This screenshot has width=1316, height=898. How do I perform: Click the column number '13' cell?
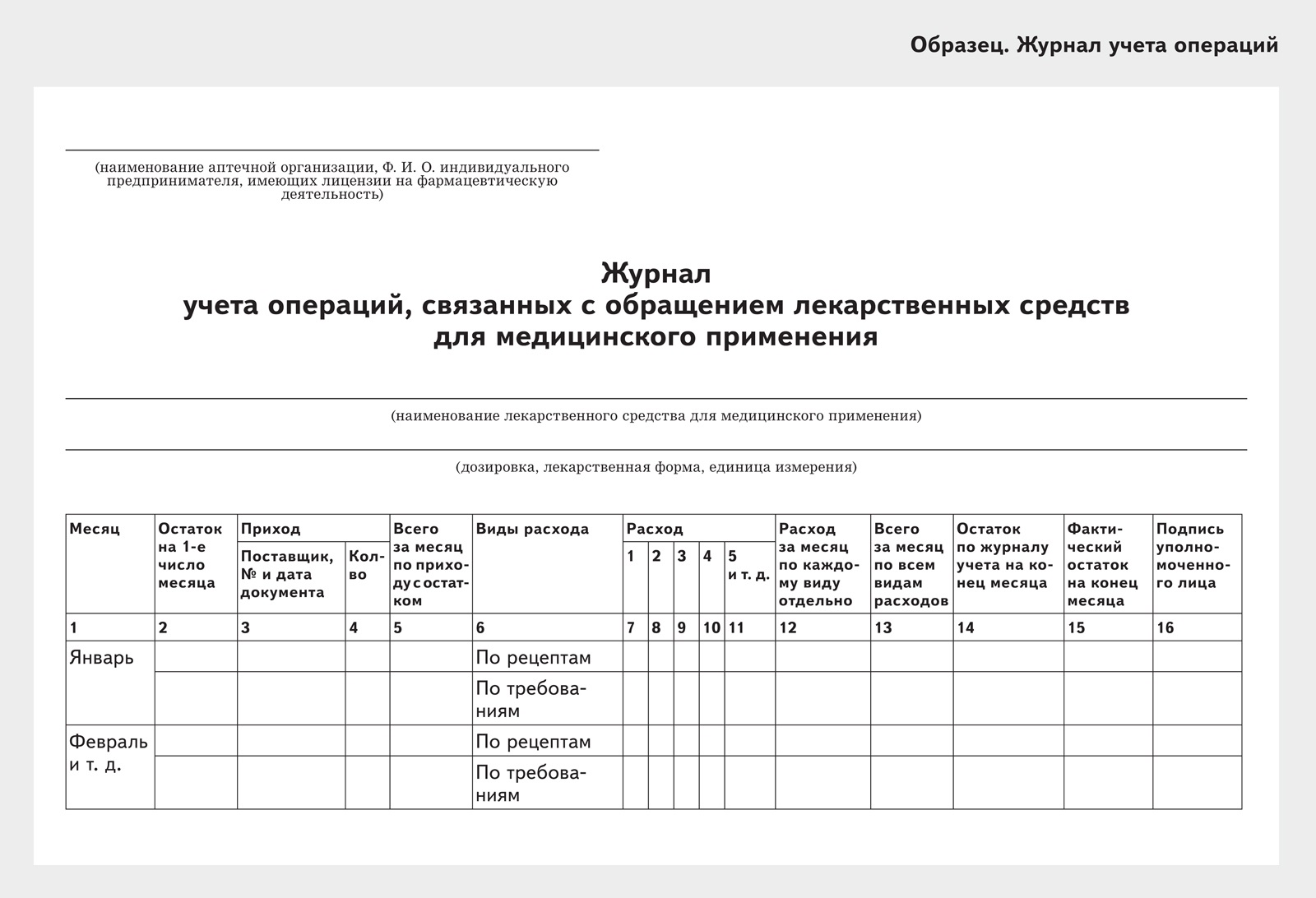(883, 628)
